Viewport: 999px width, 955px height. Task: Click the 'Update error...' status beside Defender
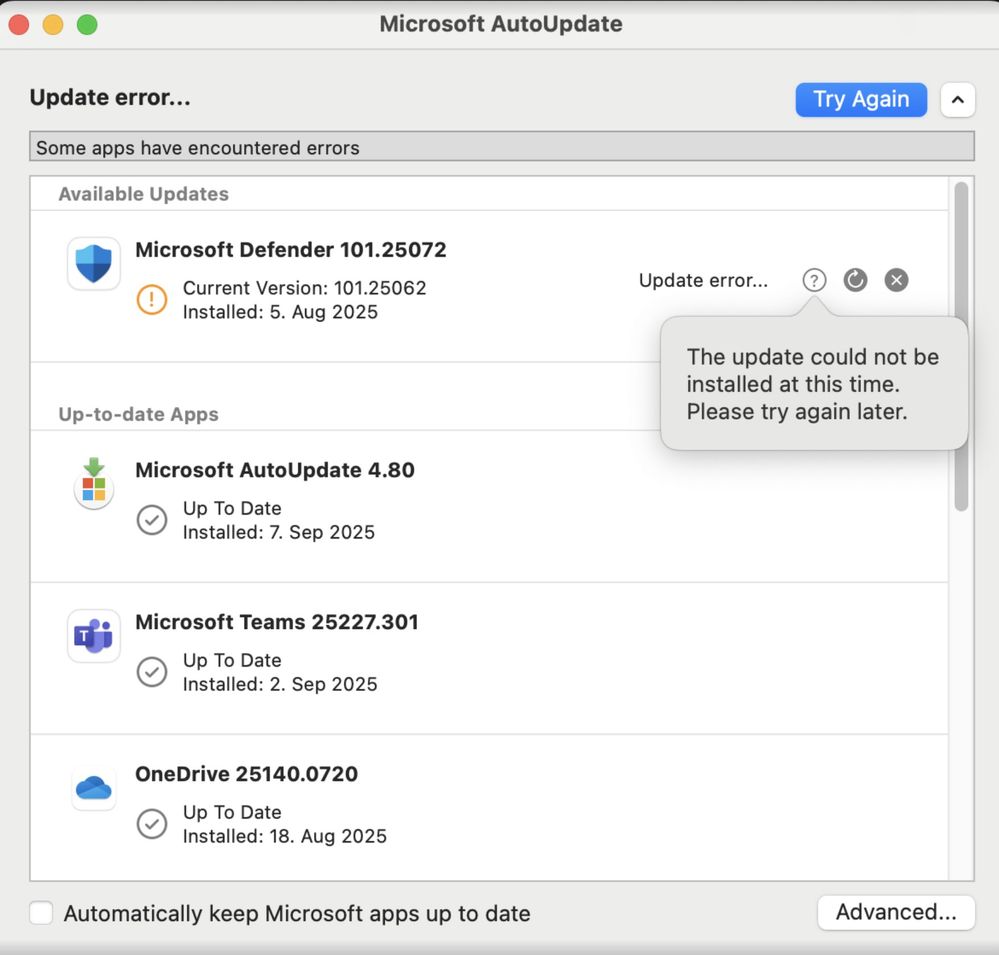click(703, 280)
